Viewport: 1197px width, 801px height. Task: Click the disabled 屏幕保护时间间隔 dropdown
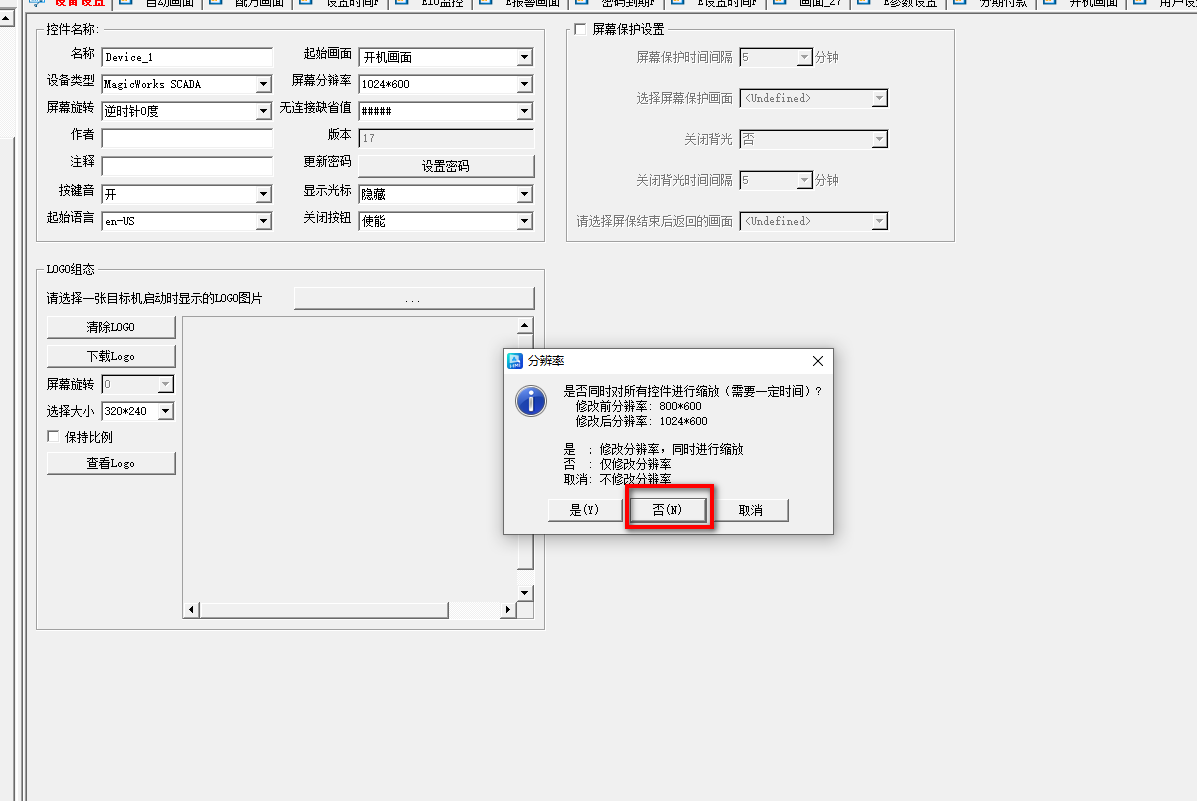[776, 57]
